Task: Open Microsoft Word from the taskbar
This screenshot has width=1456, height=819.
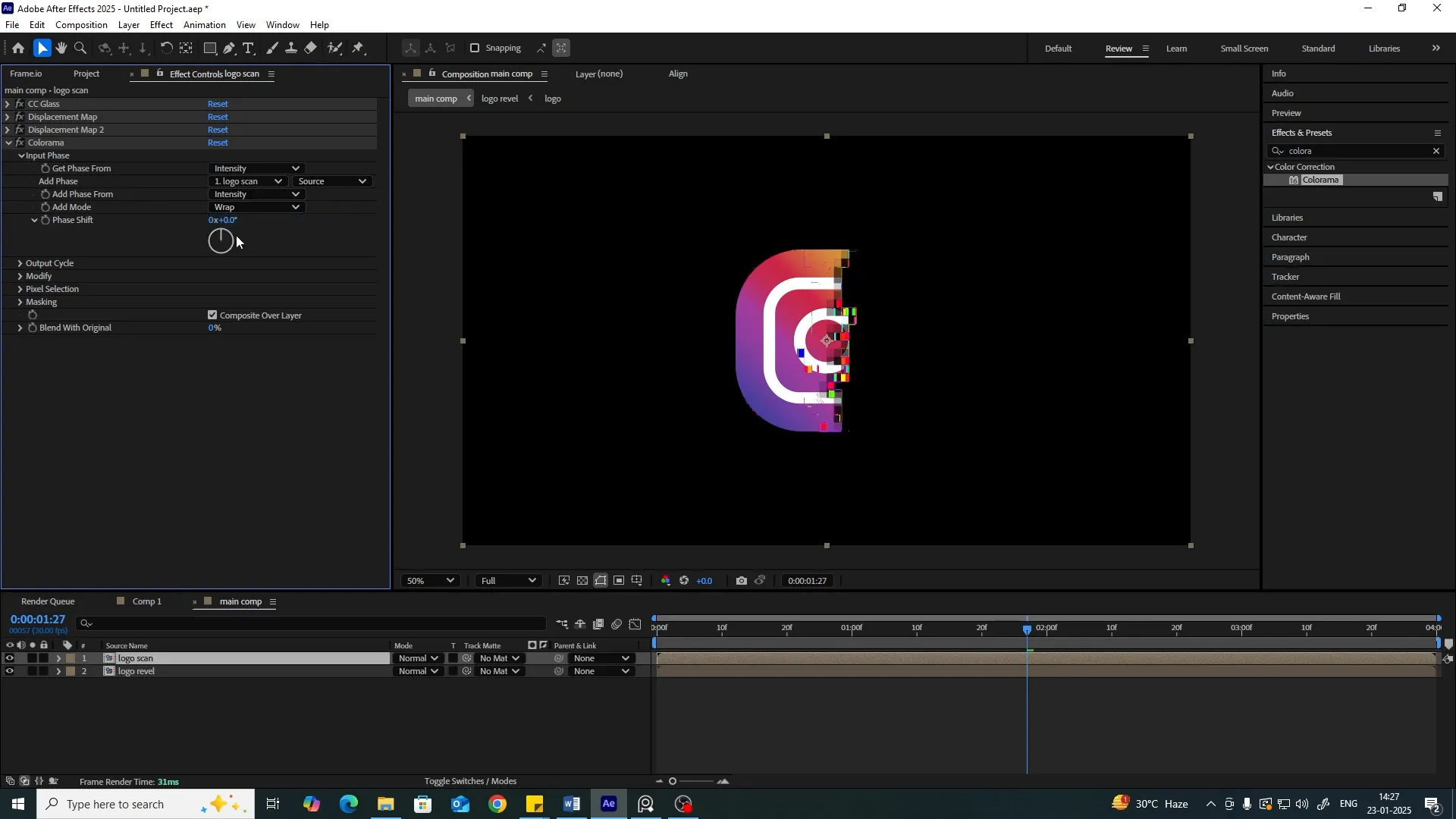Action: 572,804
